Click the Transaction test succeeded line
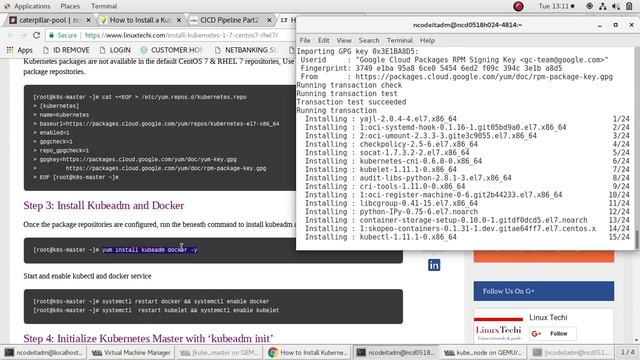640x360 pixels. coord(351,102)
